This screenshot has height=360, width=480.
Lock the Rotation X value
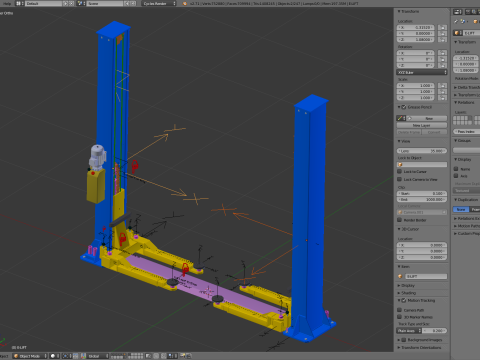point(442,53)
